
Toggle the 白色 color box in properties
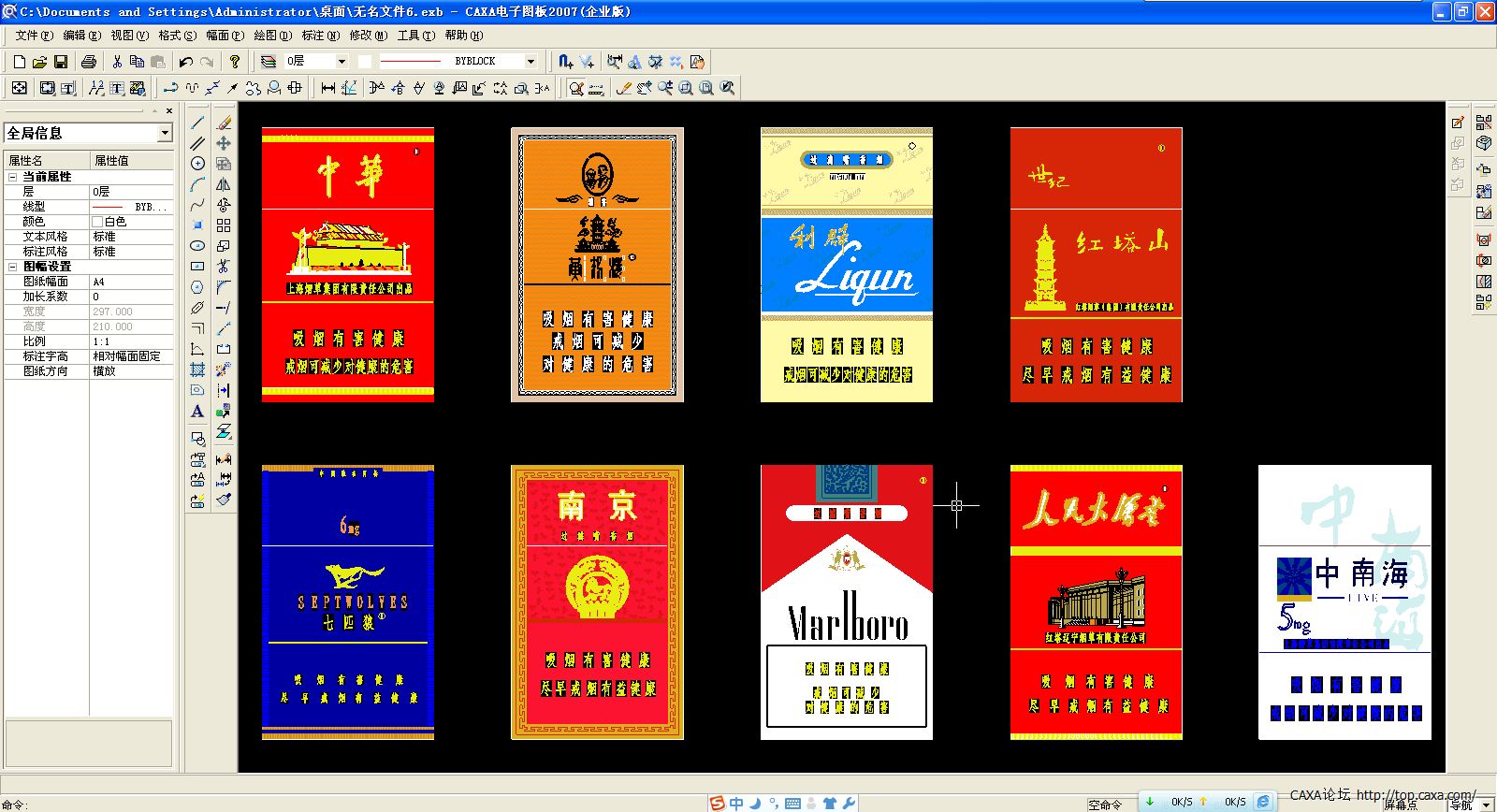pyautogui.click(x=97, y=222)
